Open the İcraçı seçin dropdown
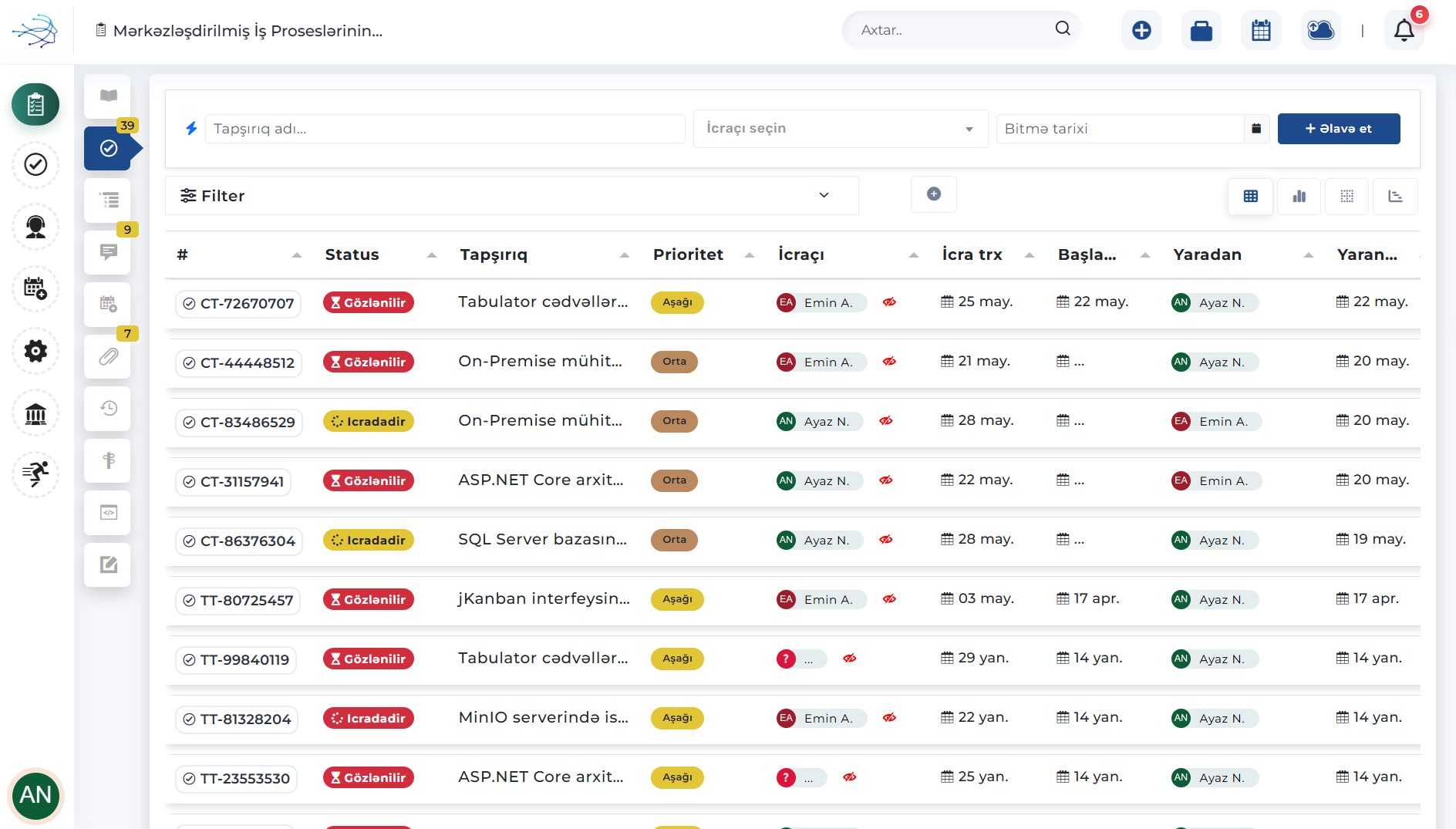This screenshot has width=1456, height=829. 840,129
